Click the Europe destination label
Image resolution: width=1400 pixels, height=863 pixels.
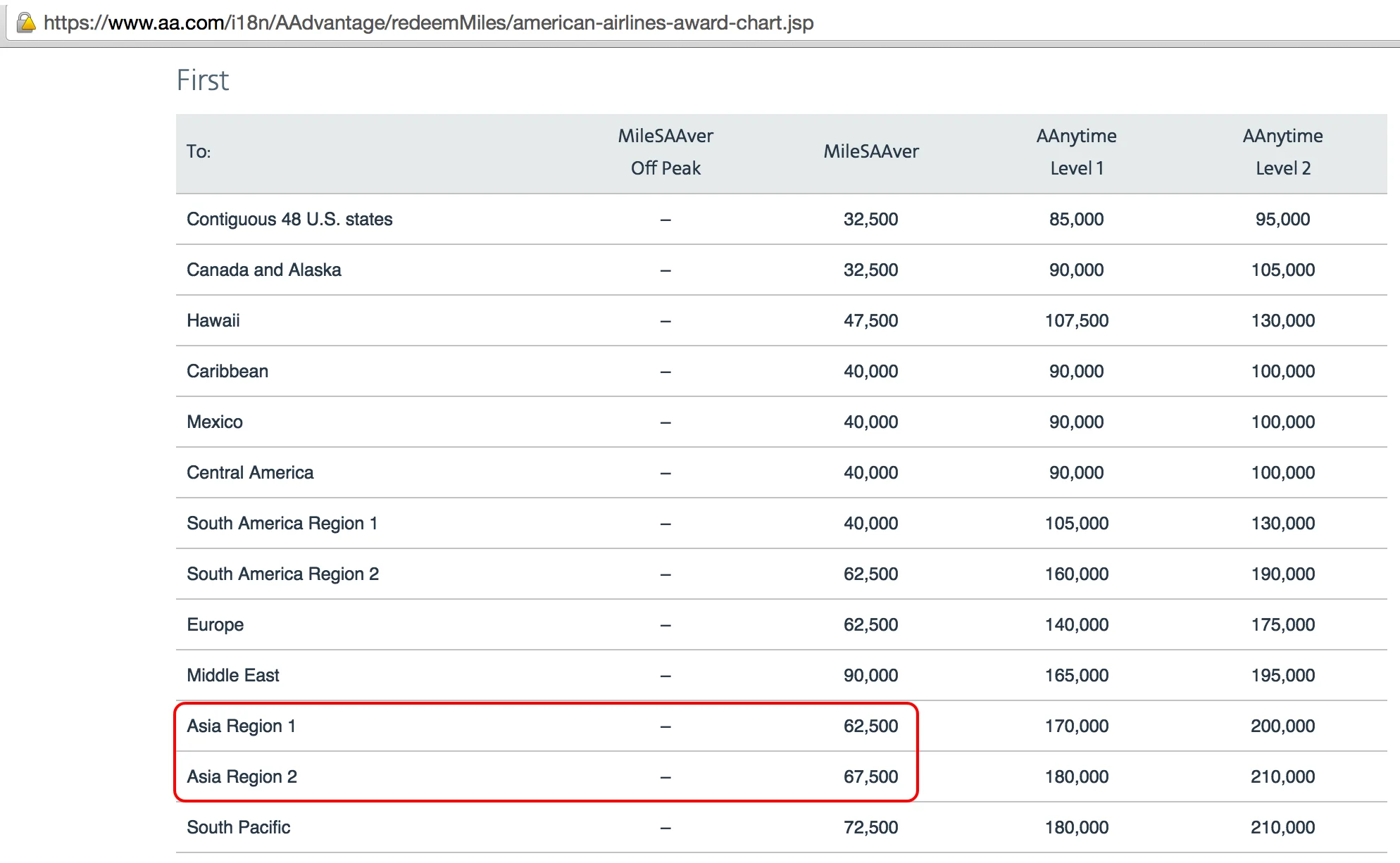[x=215, y=625]
